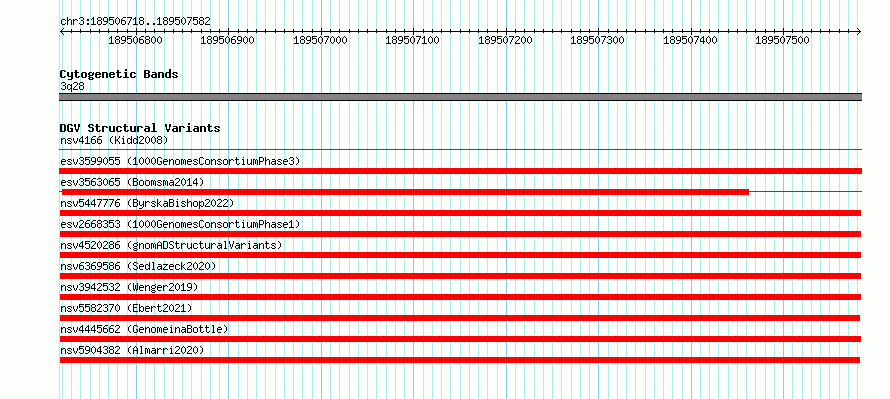Click the DGV Structural Variants track heading
The image size is (890, 399).
140,128
